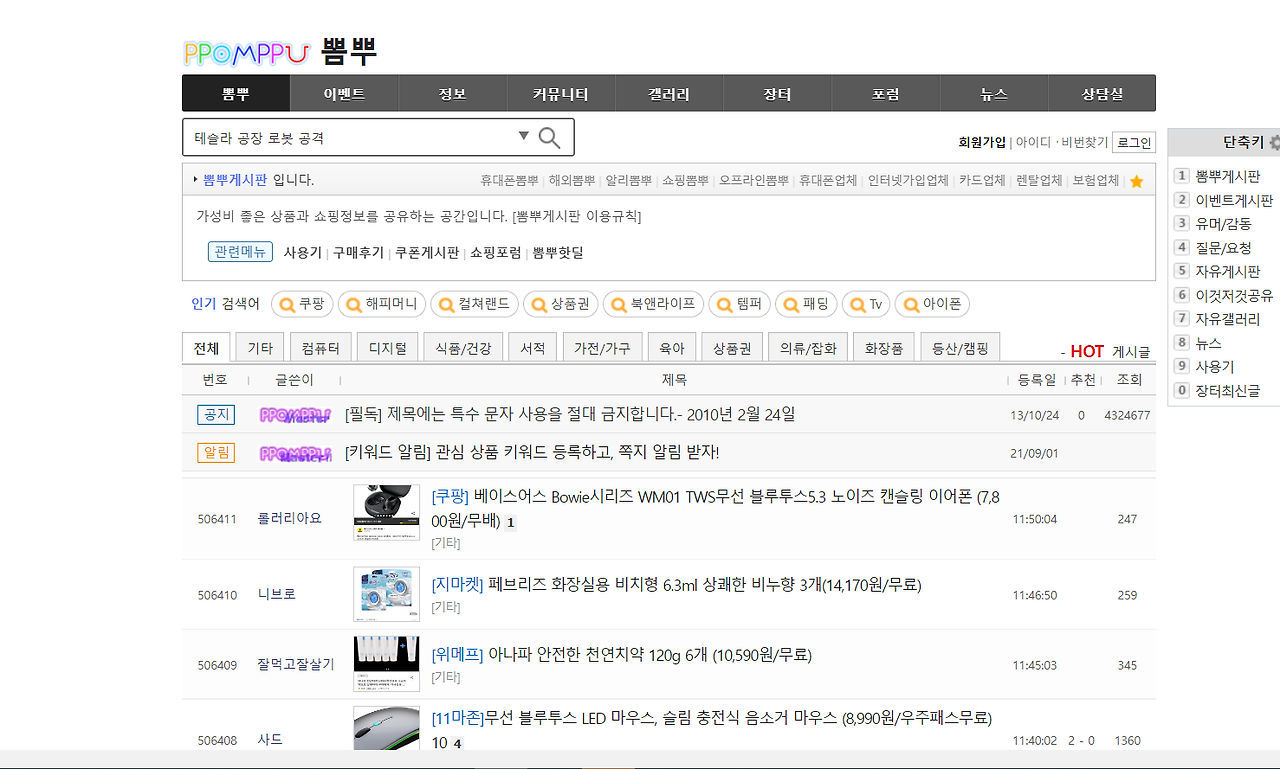Open the 키워드 알림 post
The height and width of the screenshot is (769, 1280).
[532, 452]
